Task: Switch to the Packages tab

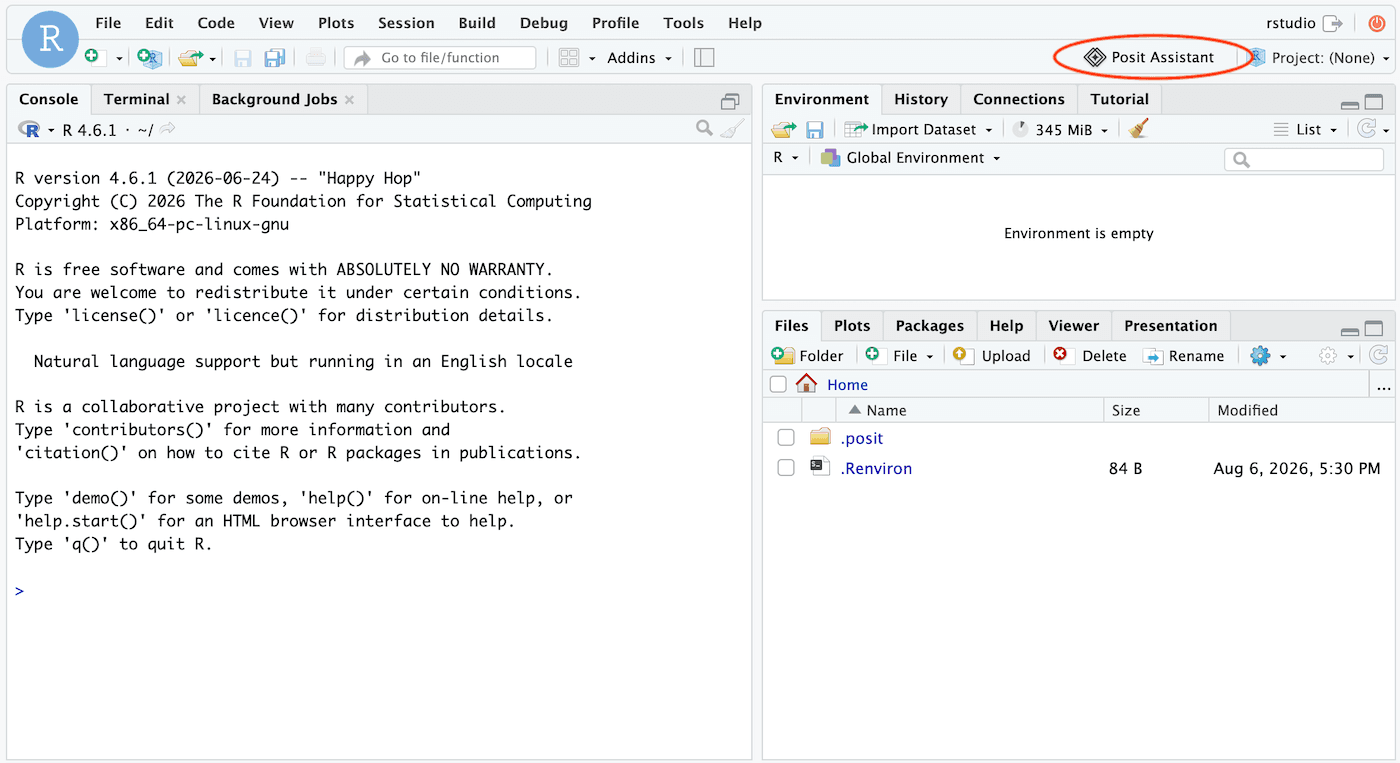Action: [930, 325]
